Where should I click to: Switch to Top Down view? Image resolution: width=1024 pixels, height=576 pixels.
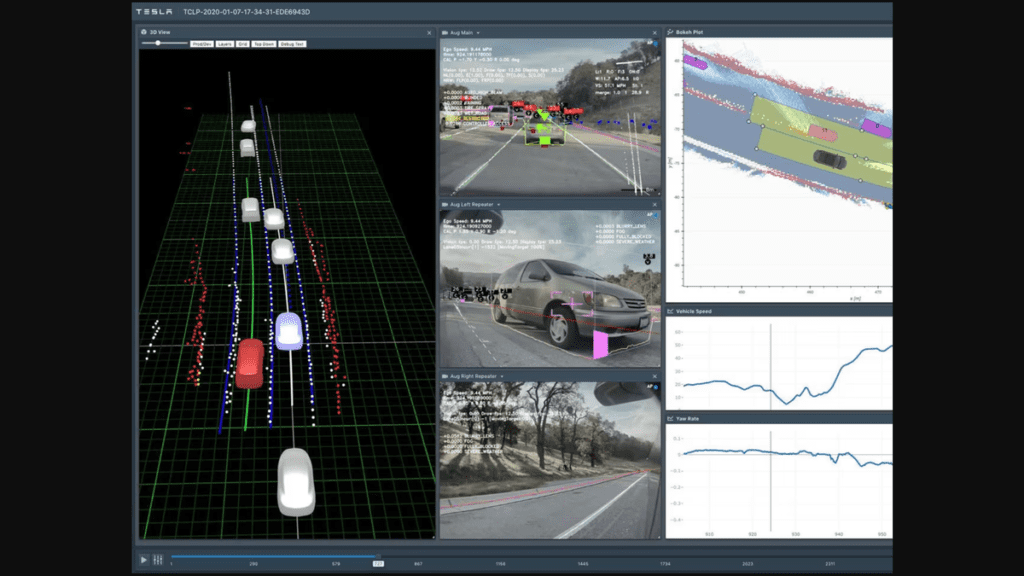click(263, 44)
